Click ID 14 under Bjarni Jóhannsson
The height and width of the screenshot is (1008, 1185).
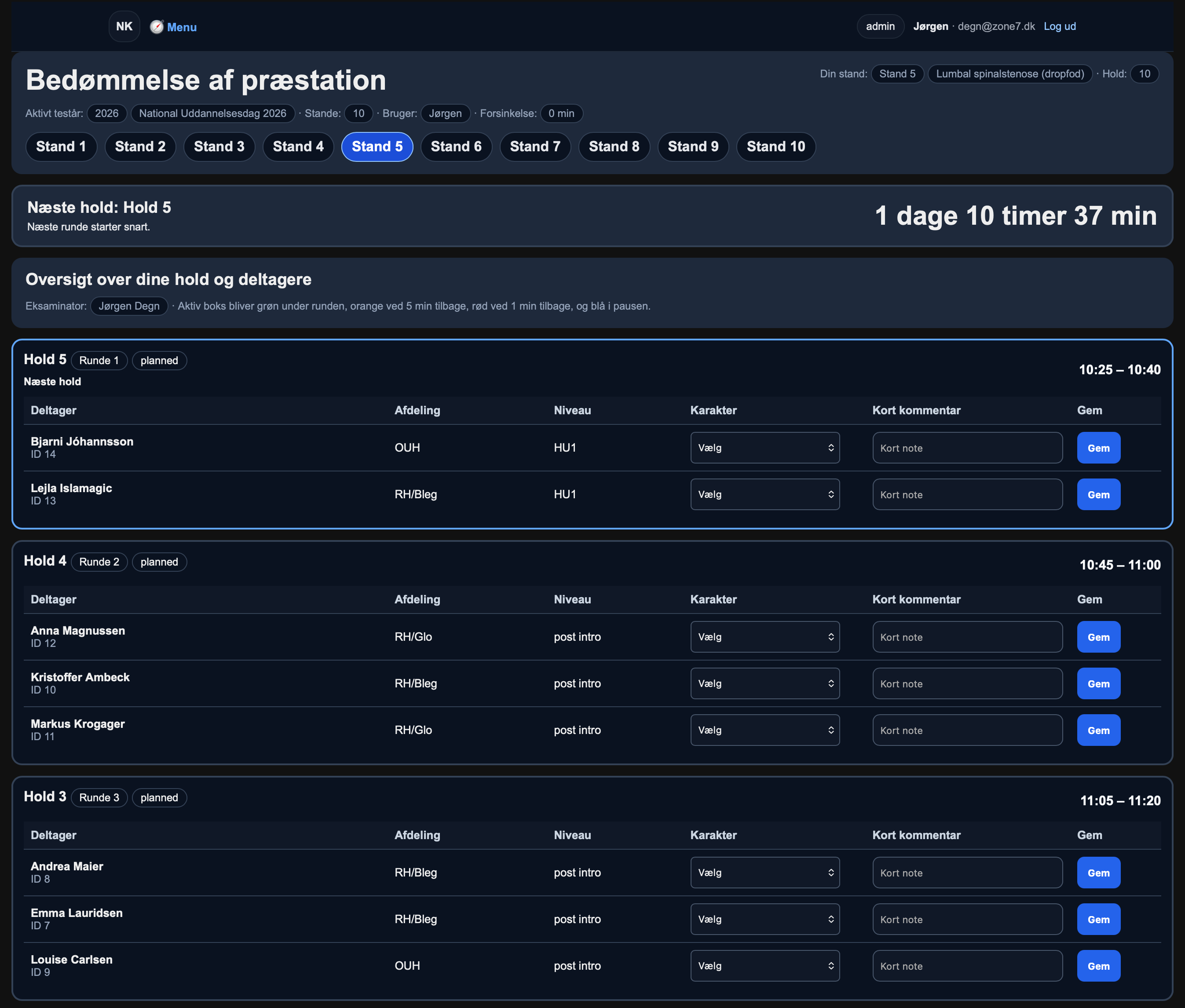(x=44, y=454)
